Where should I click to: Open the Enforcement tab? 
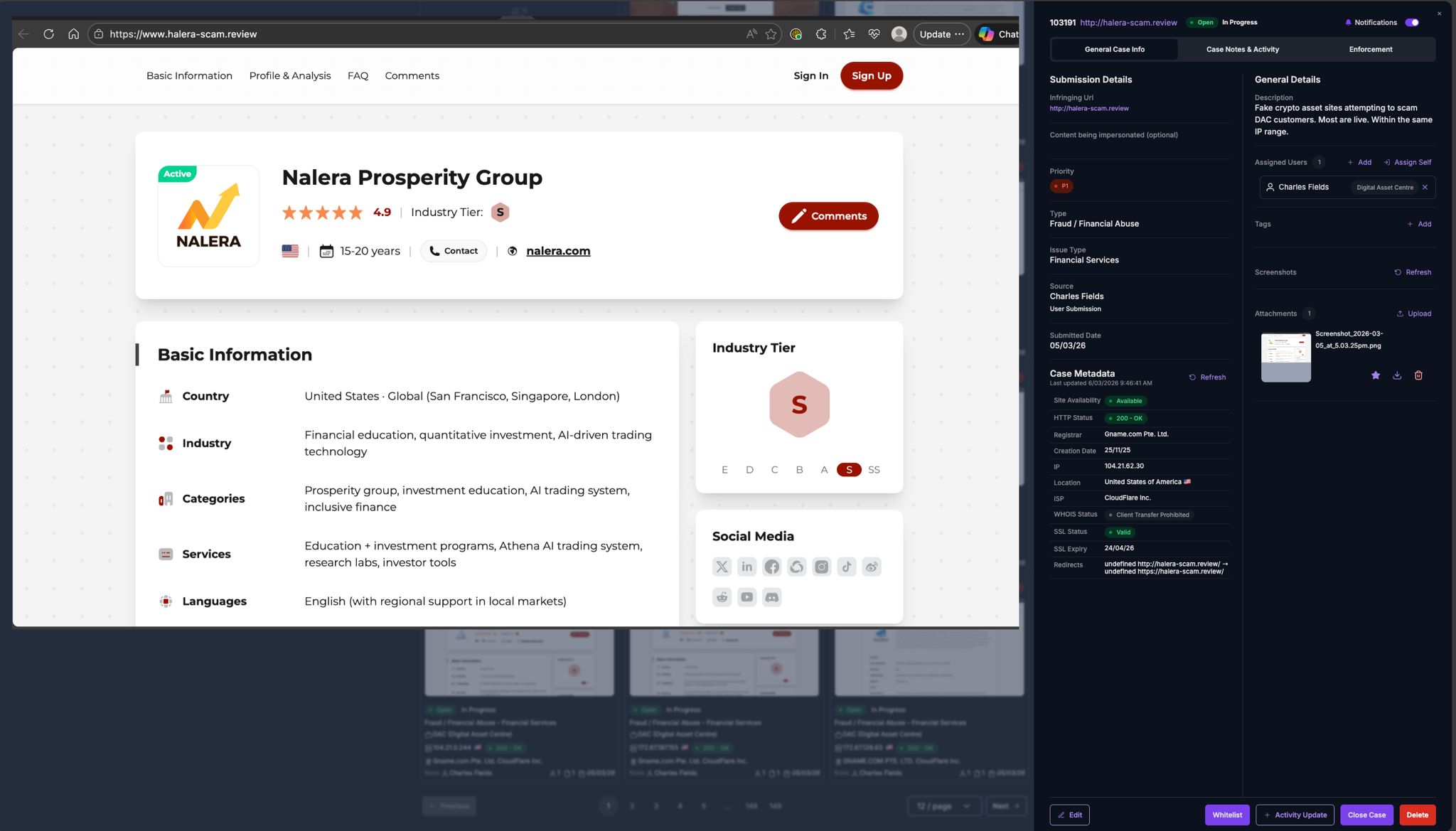click(x=1370, y=50)
